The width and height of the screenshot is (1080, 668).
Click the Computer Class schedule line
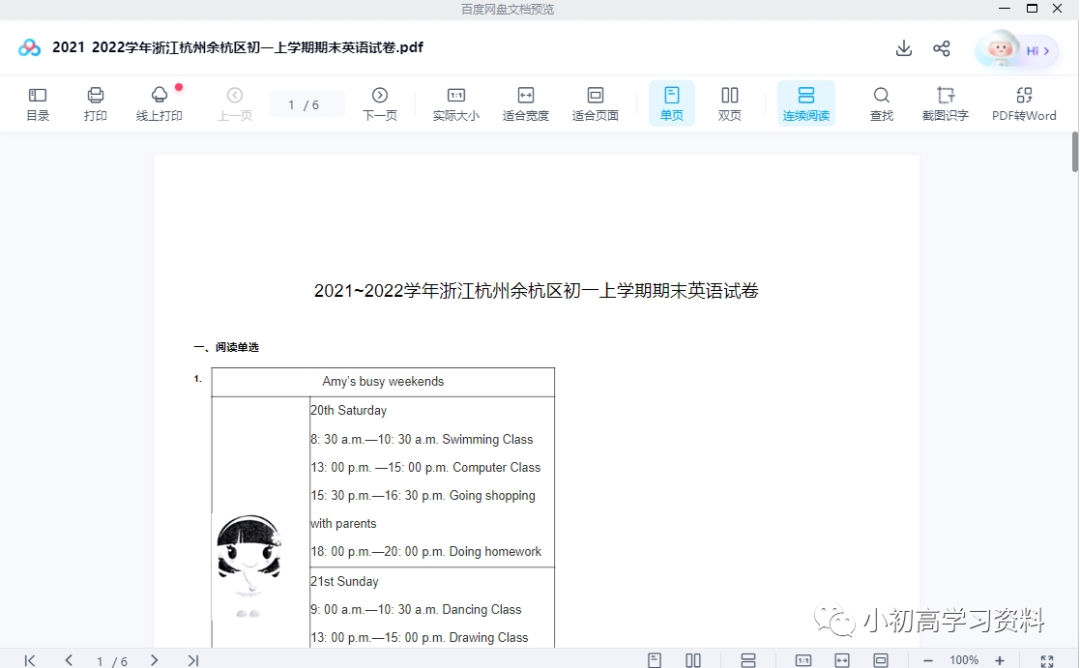point(425,468)
